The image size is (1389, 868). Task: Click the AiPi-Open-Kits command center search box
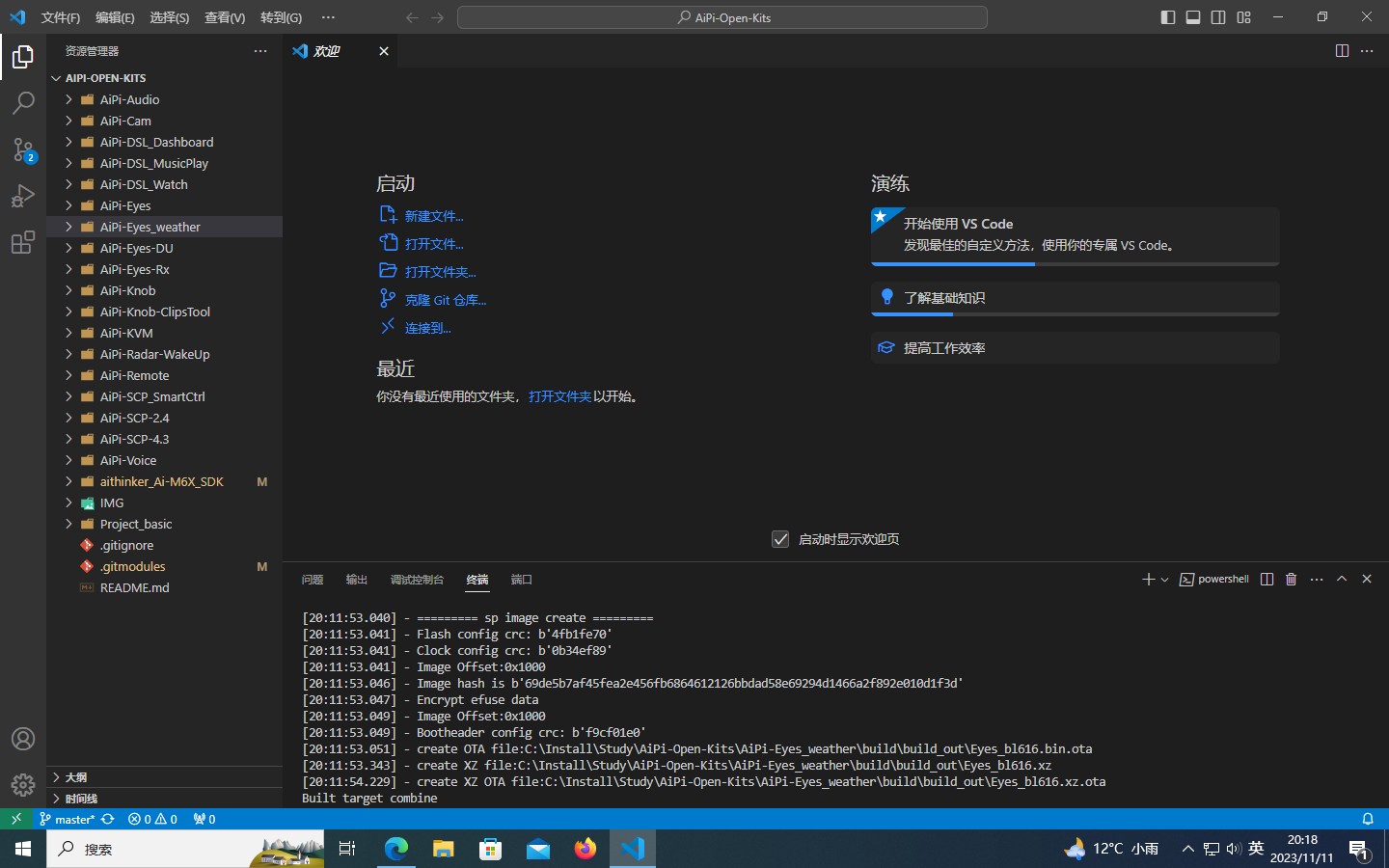[722, 17]
